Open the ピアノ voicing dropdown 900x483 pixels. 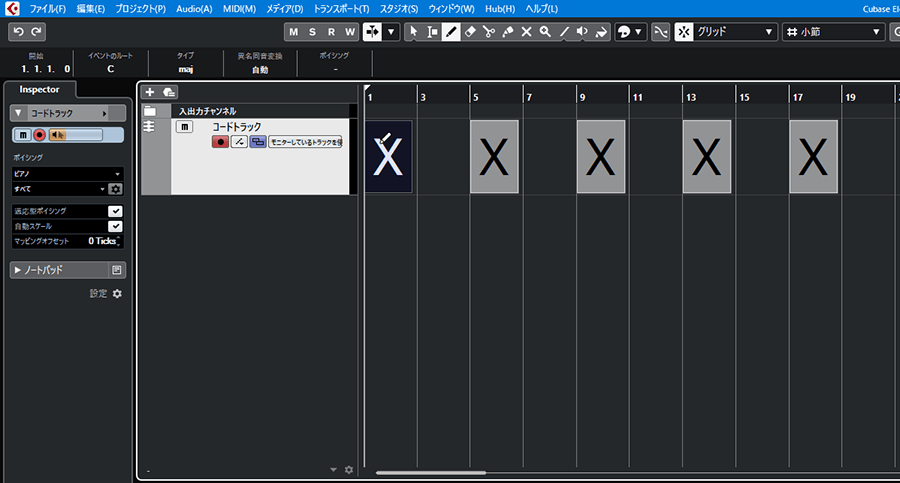(x=67, y=173)
